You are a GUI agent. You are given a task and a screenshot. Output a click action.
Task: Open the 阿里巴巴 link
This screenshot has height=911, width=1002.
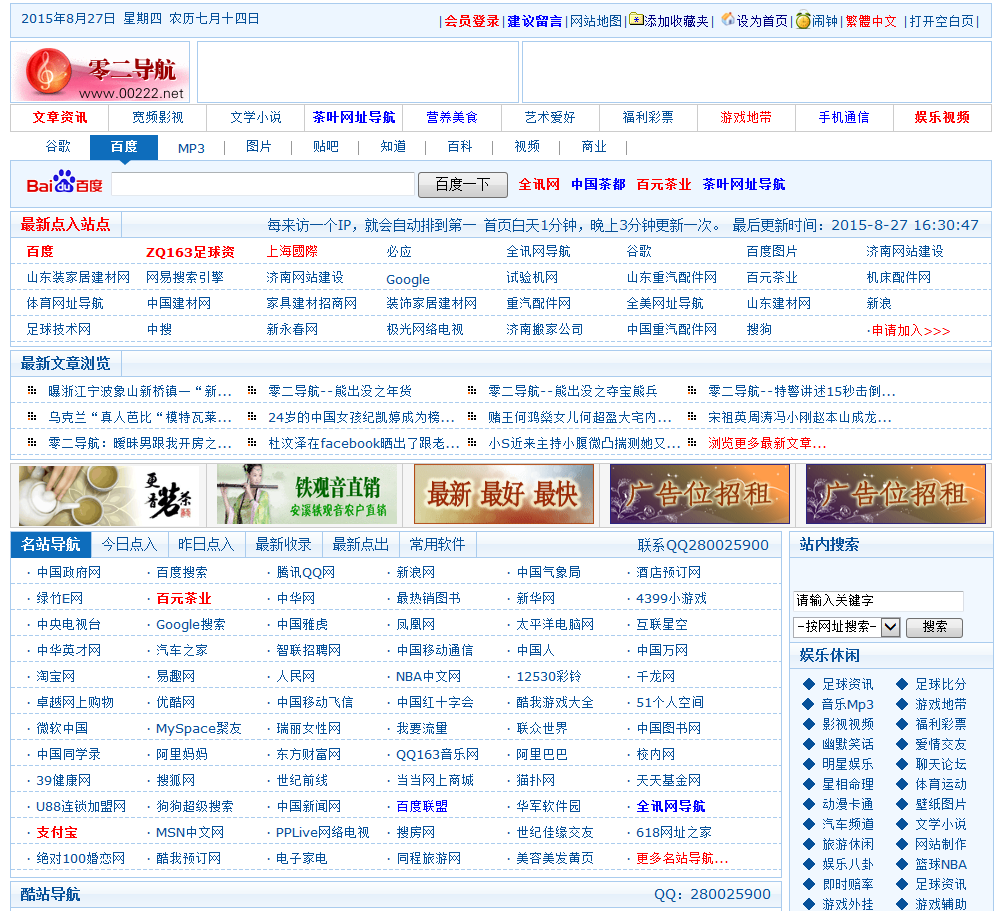click(x=542, y=754)
